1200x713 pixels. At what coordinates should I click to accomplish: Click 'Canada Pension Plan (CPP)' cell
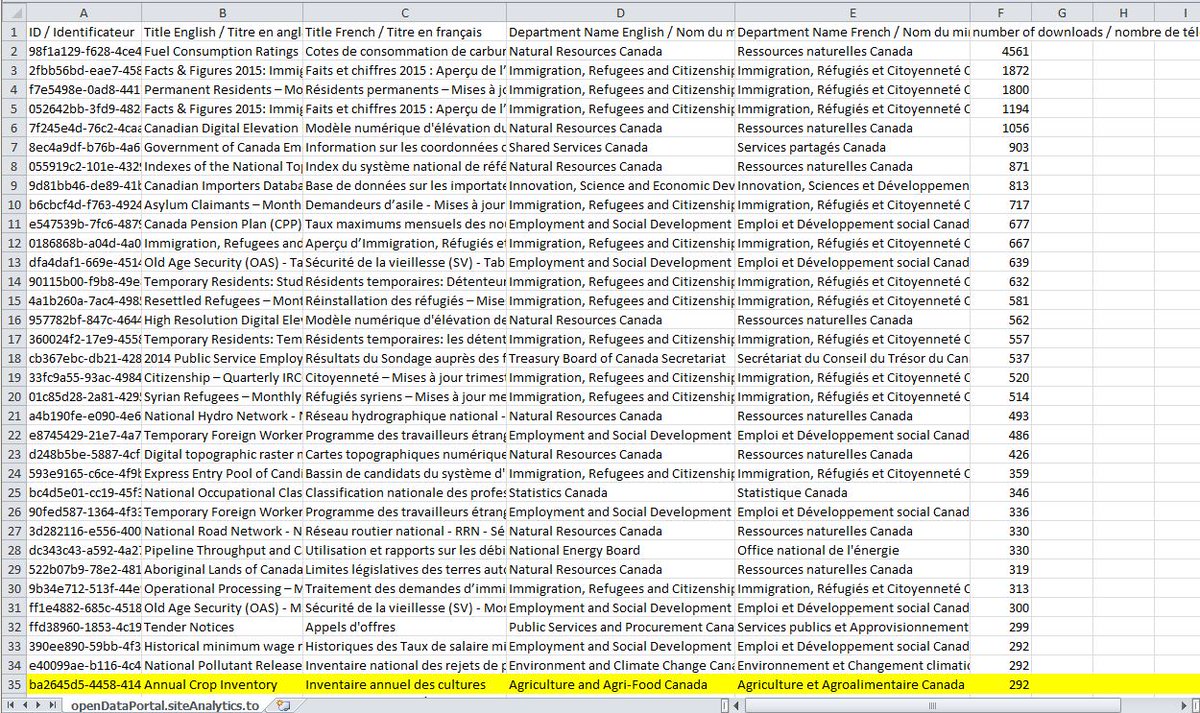point(222,224)
